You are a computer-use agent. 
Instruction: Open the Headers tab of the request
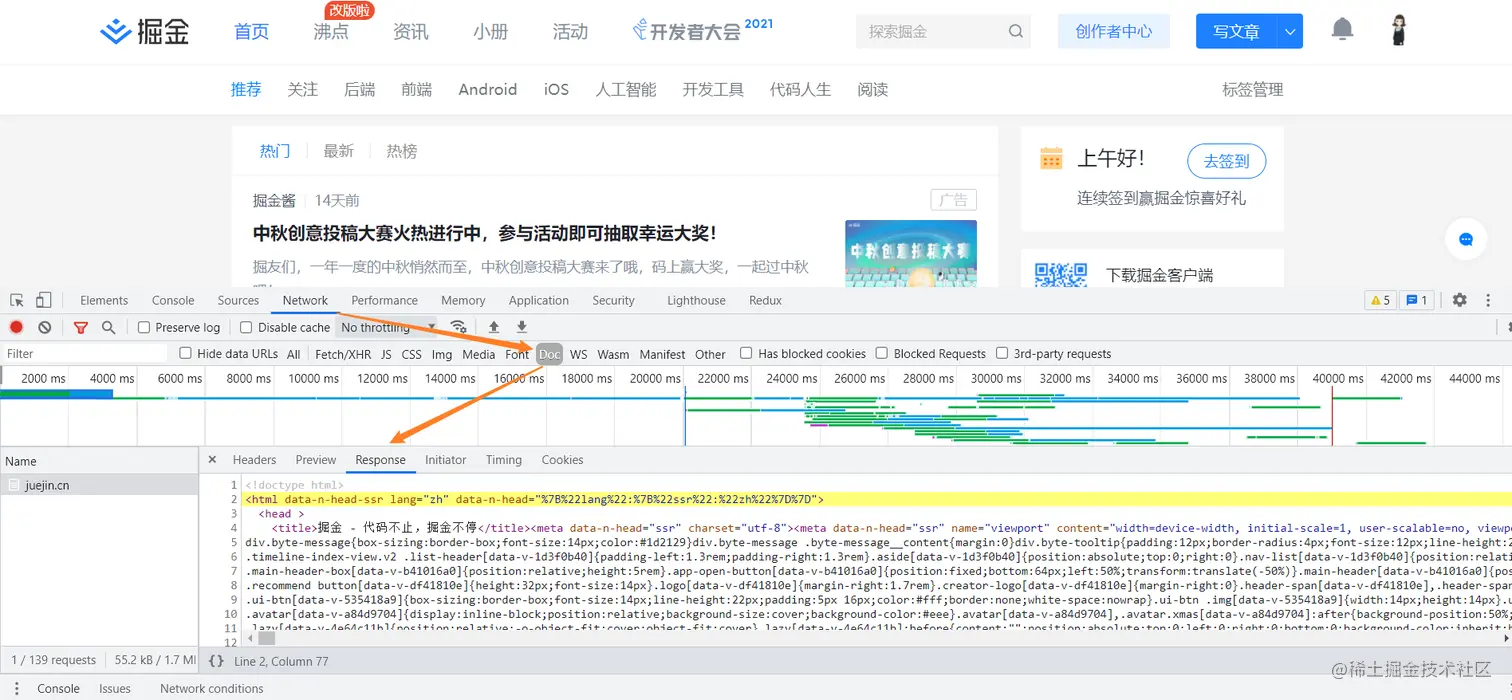(x=254, y=460)
